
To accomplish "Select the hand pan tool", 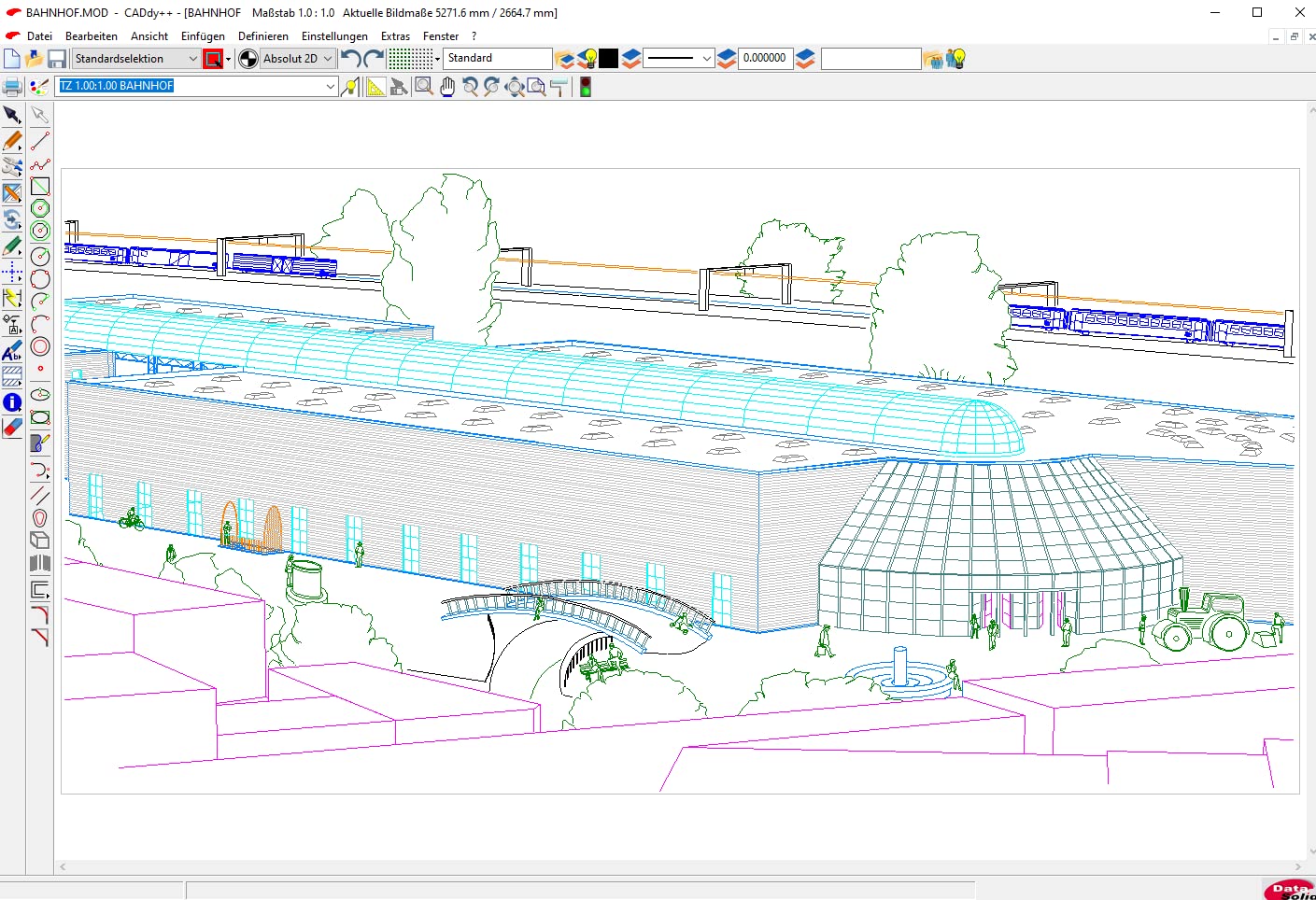I will pos(447,88).
